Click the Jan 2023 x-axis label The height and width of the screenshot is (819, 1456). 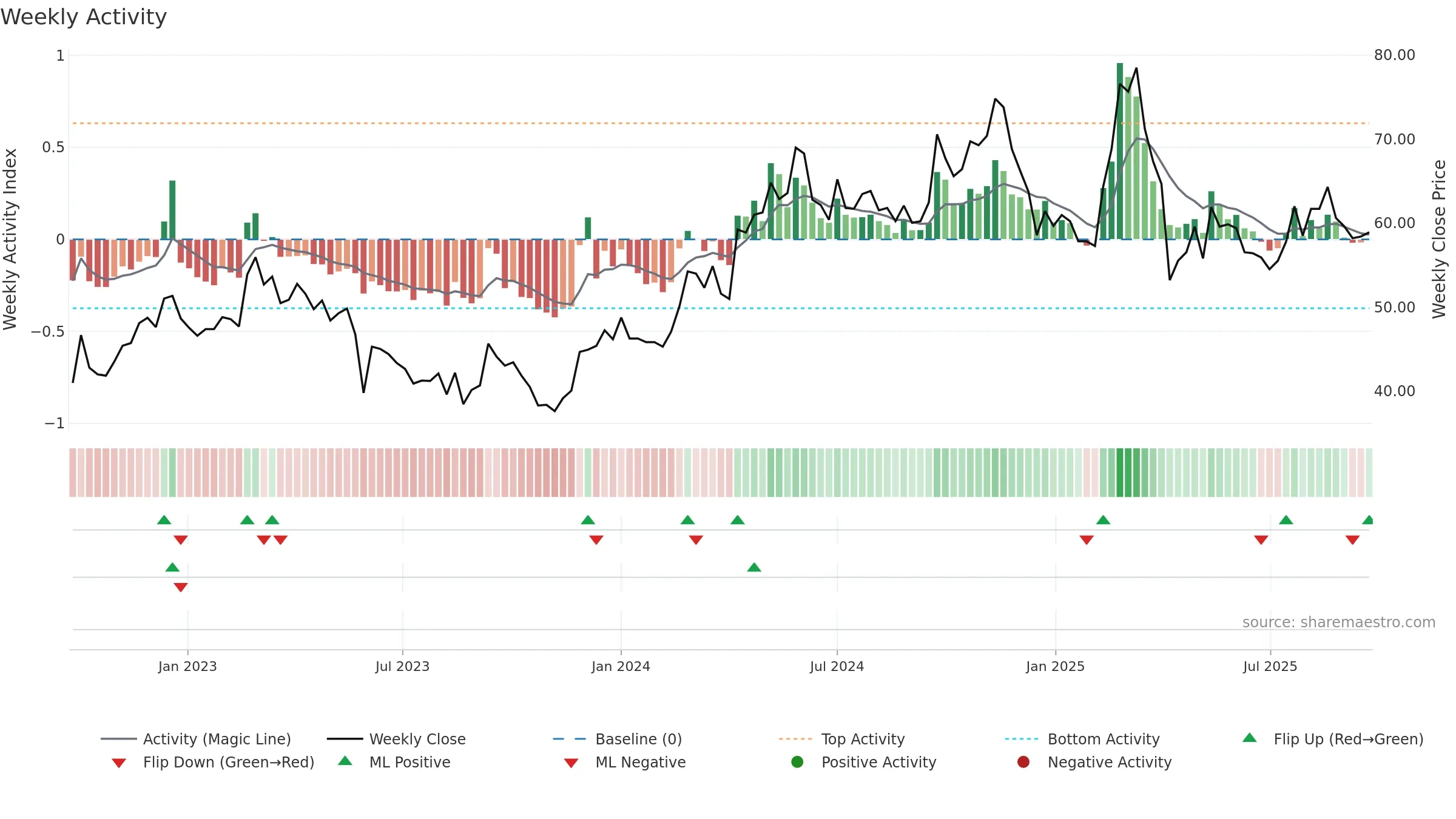[x=187, y=666]
